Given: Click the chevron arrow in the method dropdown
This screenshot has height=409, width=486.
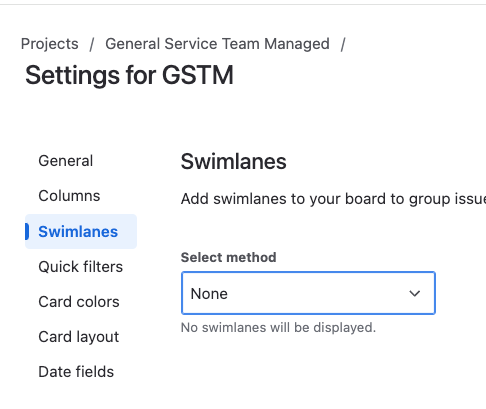Looking at the screenshot, I should pos(415,293).
